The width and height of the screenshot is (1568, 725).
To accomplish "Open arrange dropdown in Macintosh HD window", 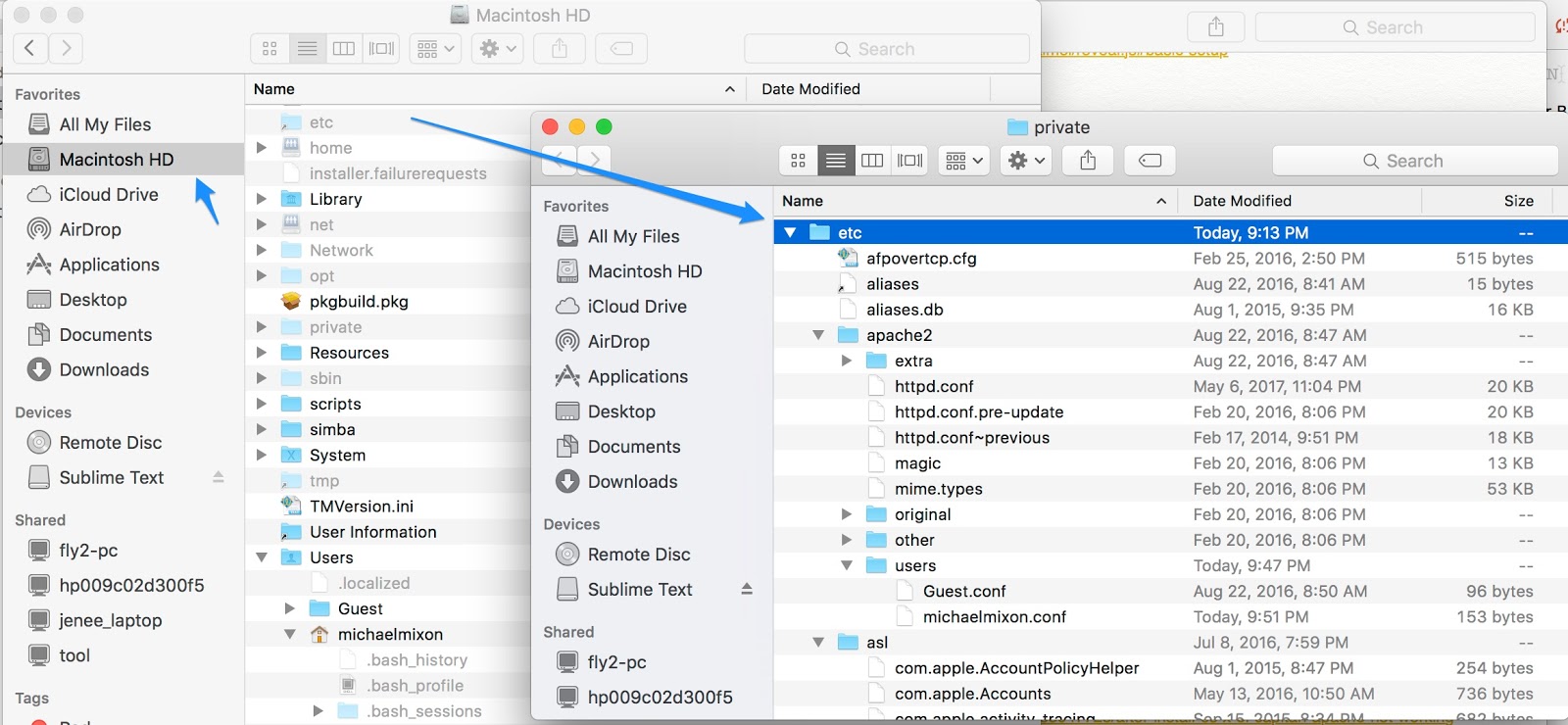I will 435,48.
